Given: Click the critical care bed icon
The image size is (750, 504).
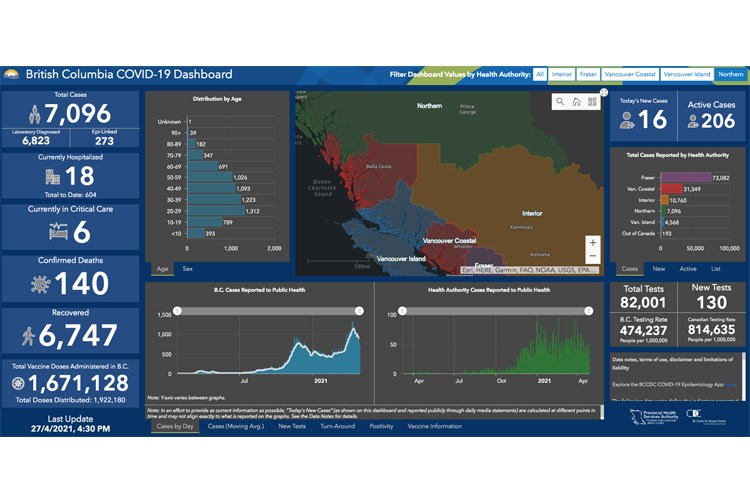Looking at the screenshot, I should (58, 231).
